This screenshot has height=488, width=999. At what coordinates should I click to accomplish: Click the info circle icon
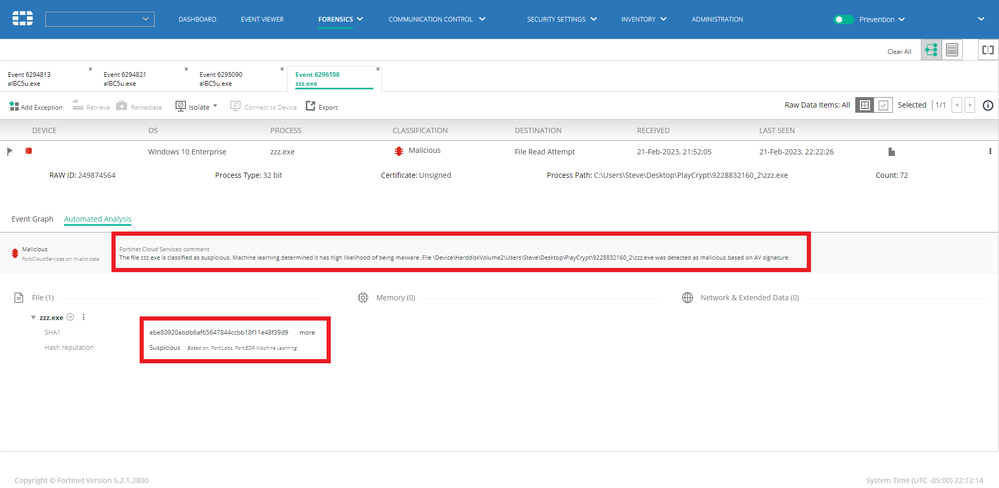pyautogui.click(x=988, y=105)
